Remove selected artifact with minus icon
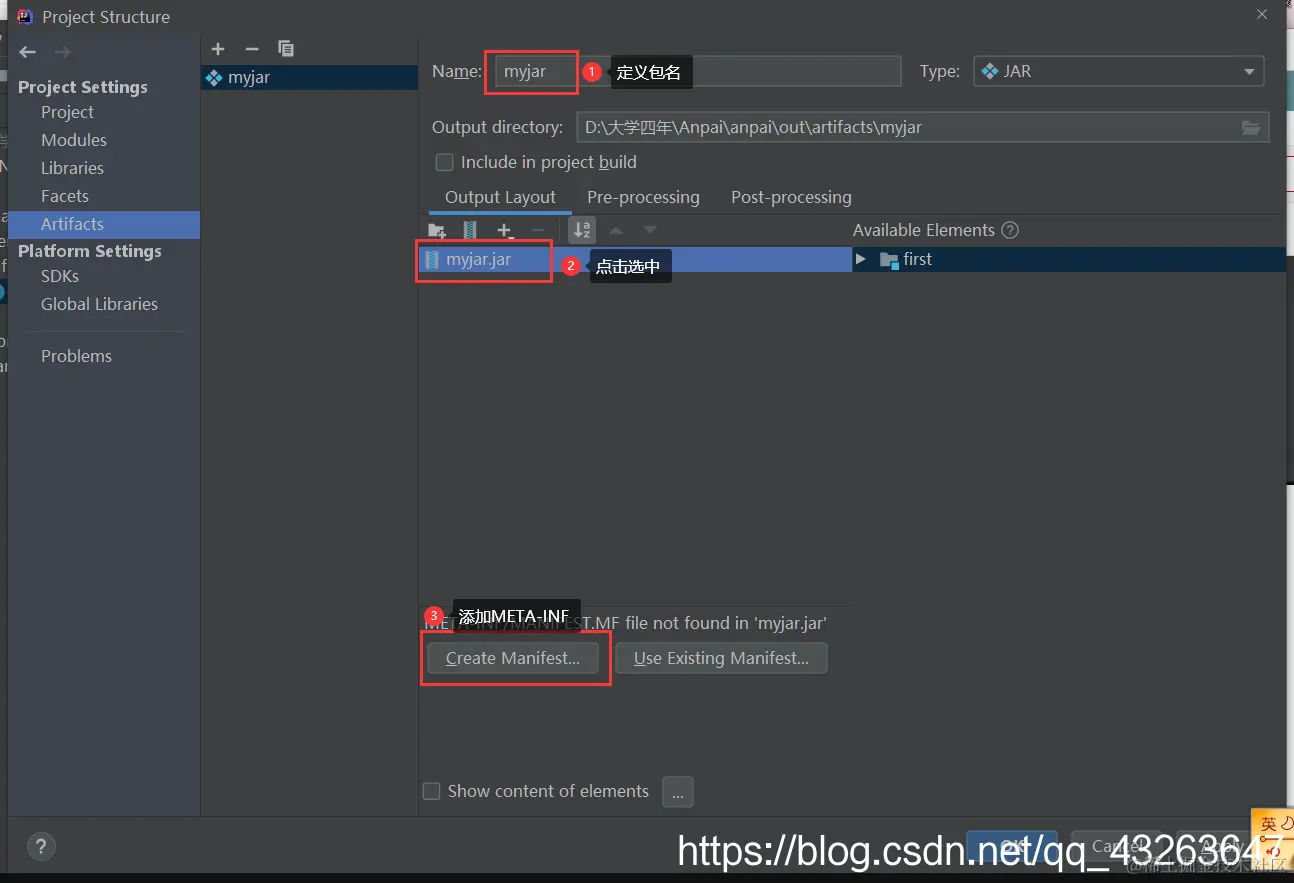Image resolution: width=1294 pixels, height=883 pixels. tap(252, 49)
